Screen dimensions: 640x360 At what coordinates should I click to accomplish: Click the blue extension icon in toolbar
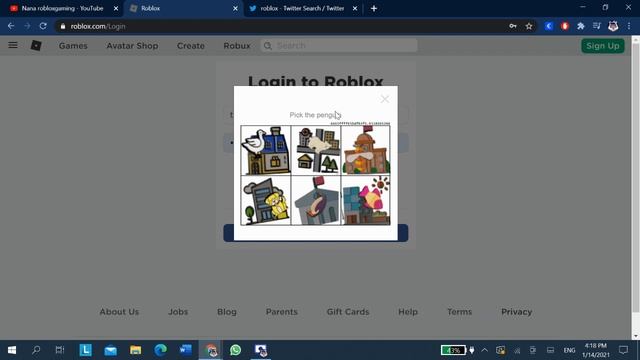point(549,26)
